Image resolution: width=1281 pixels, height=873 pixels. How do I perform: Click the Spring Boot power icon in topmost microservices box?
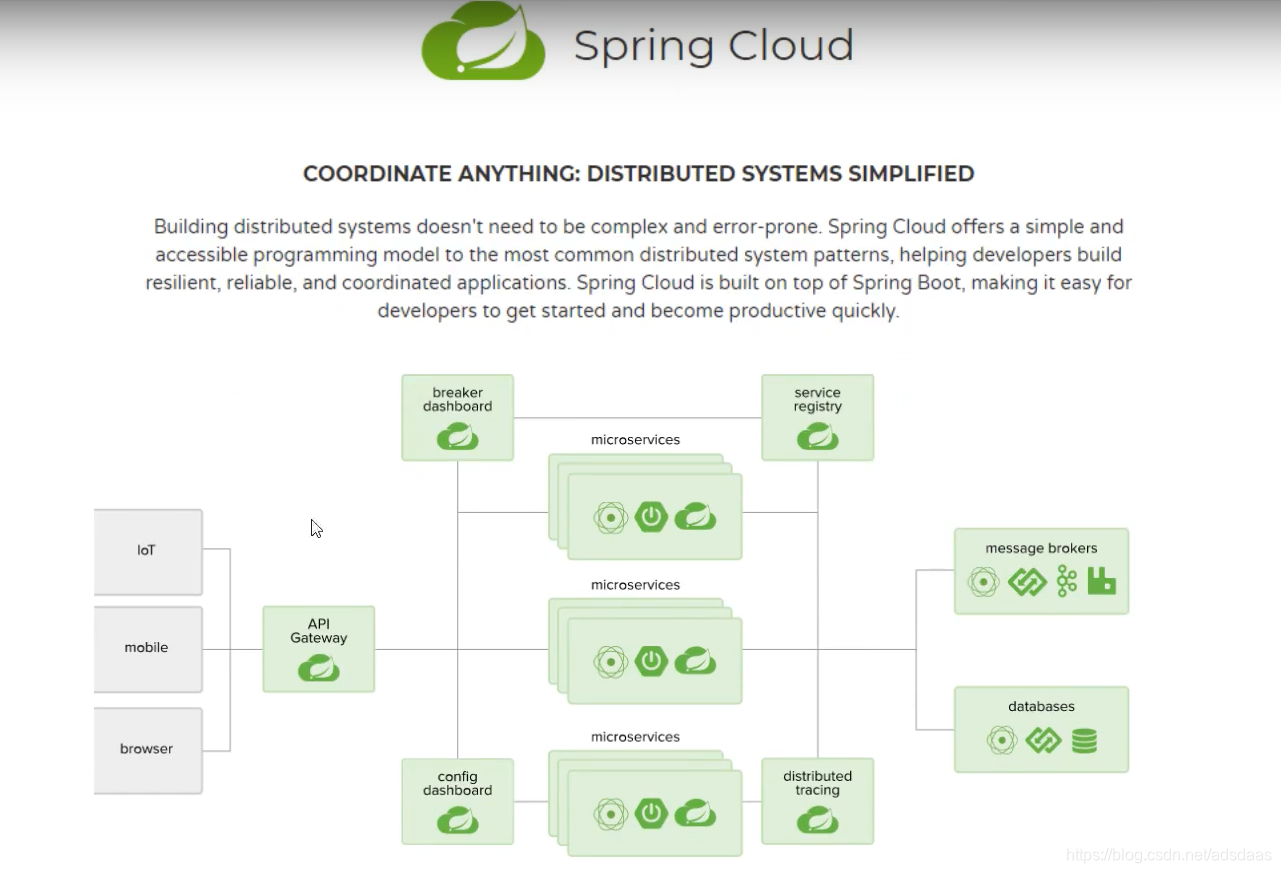tap(651, 517)
